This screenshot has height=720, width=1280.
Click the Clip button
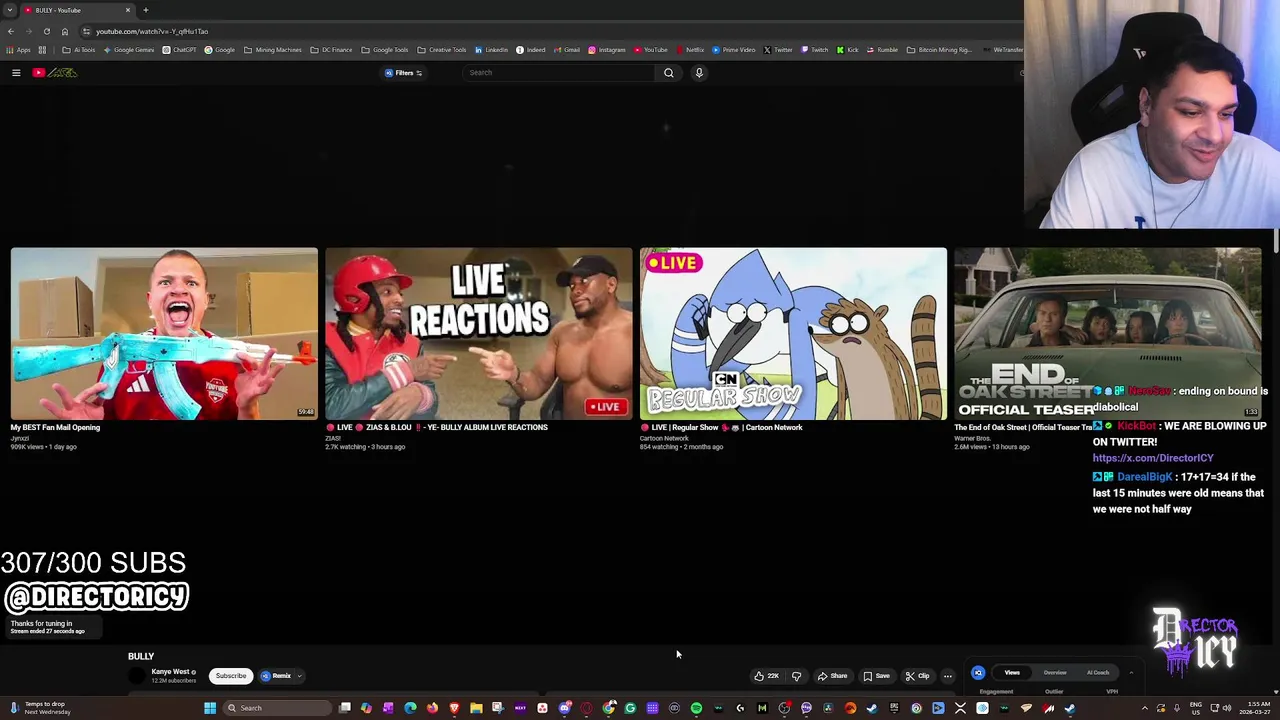coord(917,676)
